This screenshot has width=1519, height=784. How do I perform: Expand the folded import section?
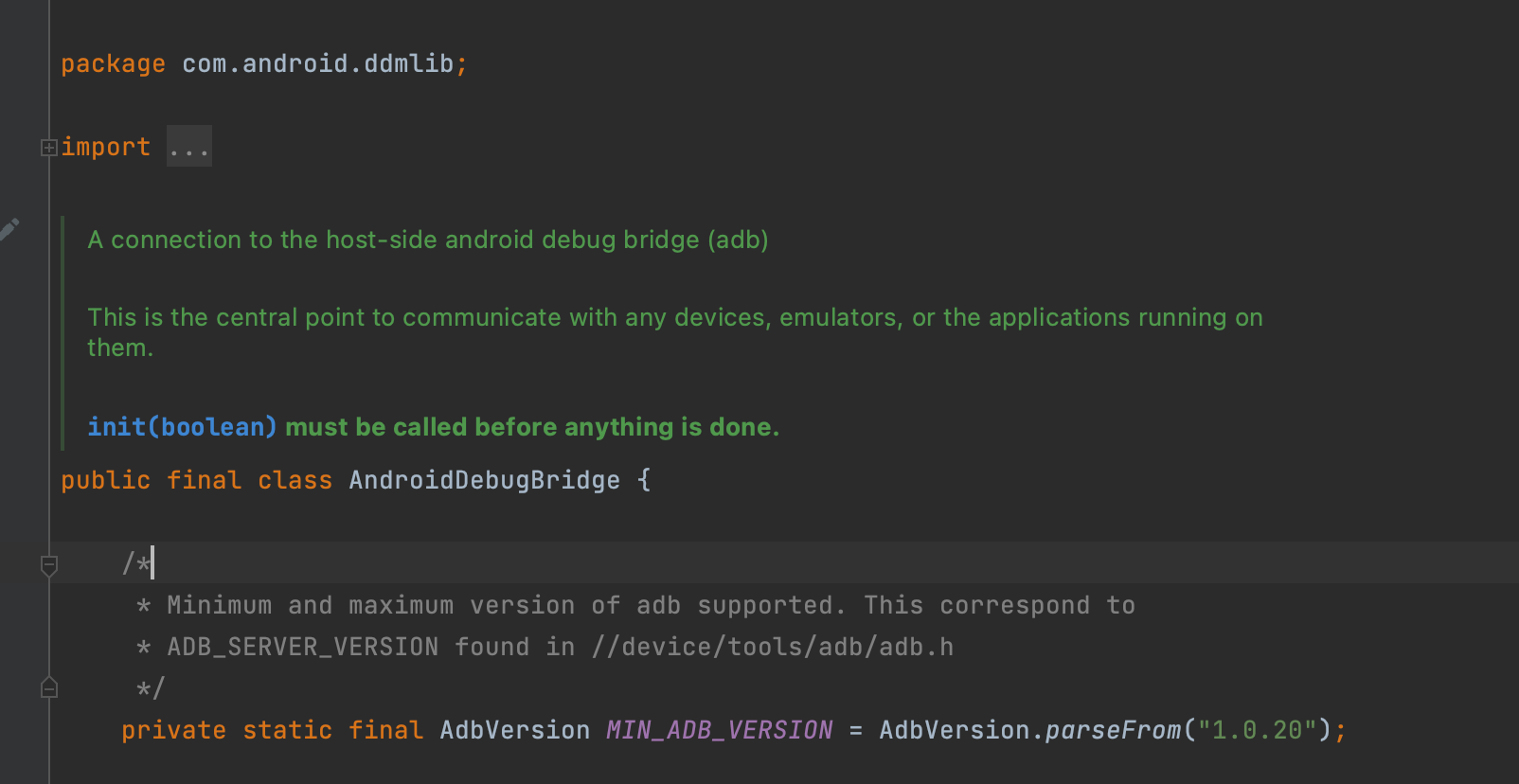pos(49,148)
